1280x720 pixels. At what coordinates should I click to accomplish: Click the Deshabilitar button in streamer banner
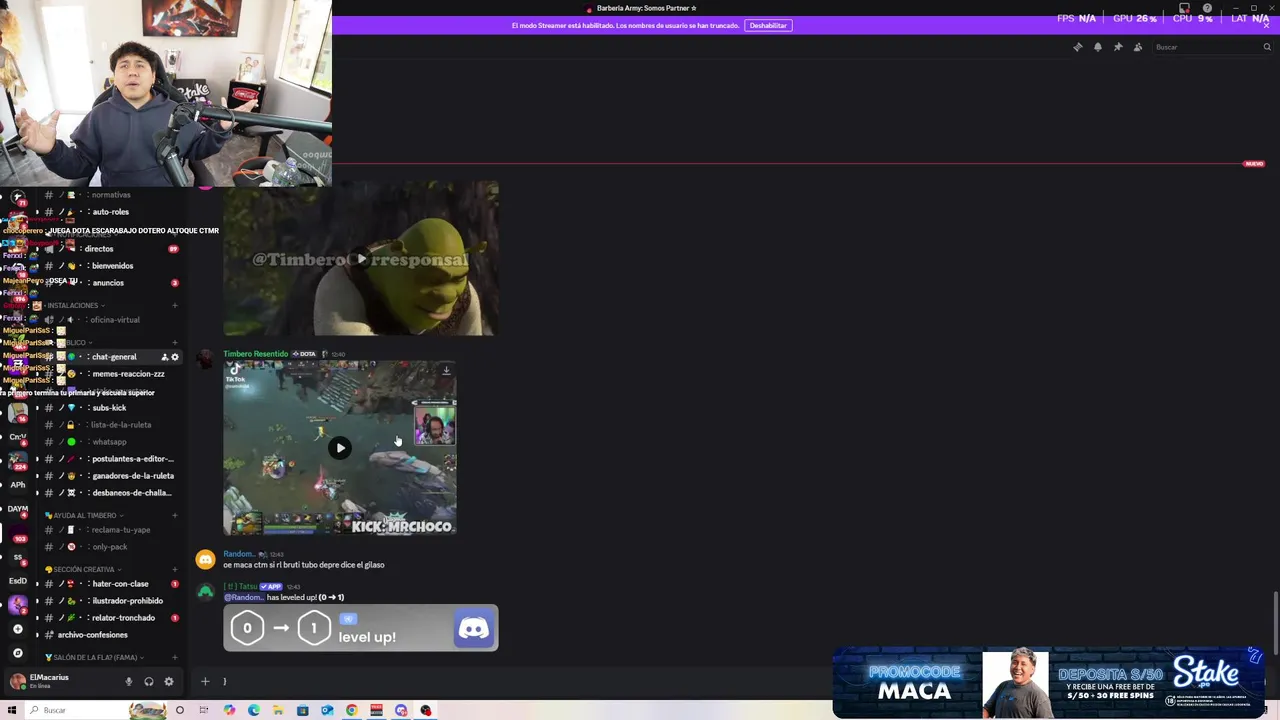tap(768, 25)
